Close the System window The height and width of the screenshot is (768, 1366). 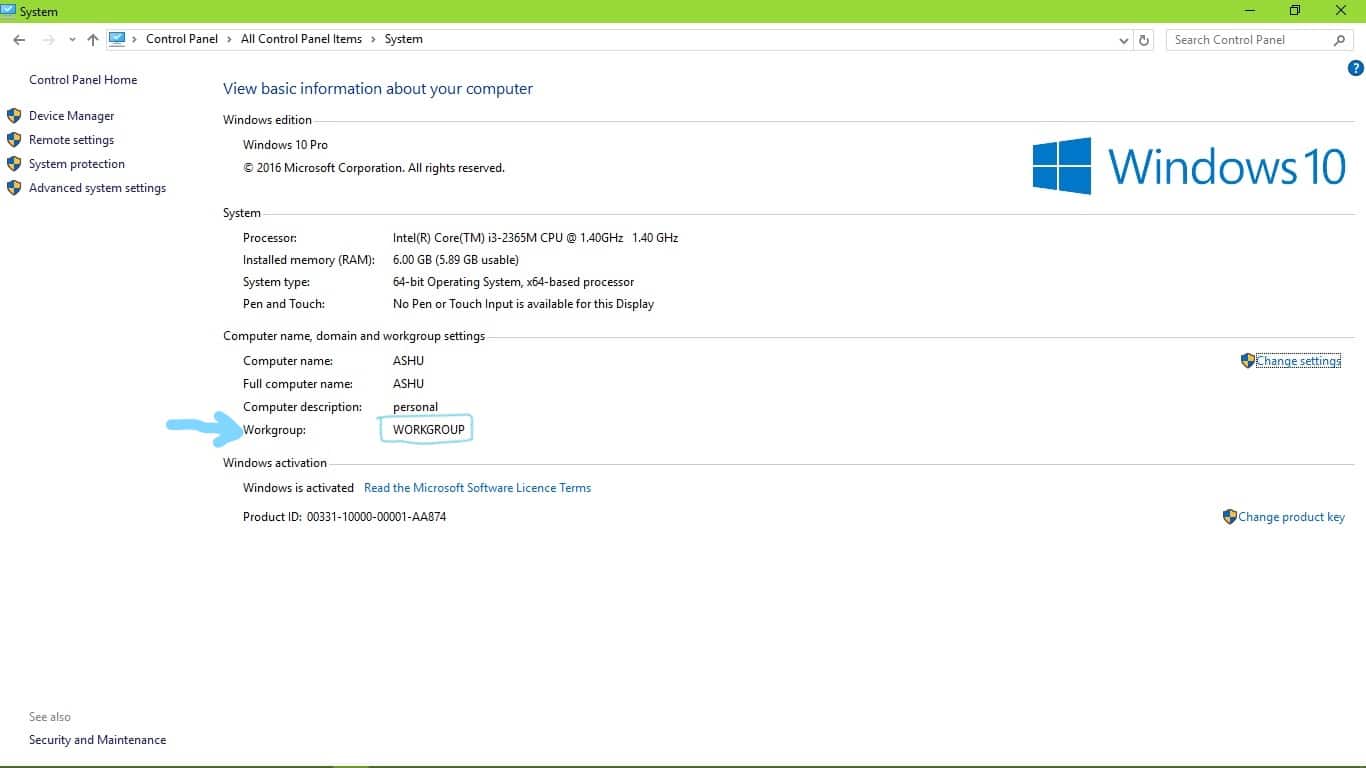pyautogui.click(x=1341, y=11)
